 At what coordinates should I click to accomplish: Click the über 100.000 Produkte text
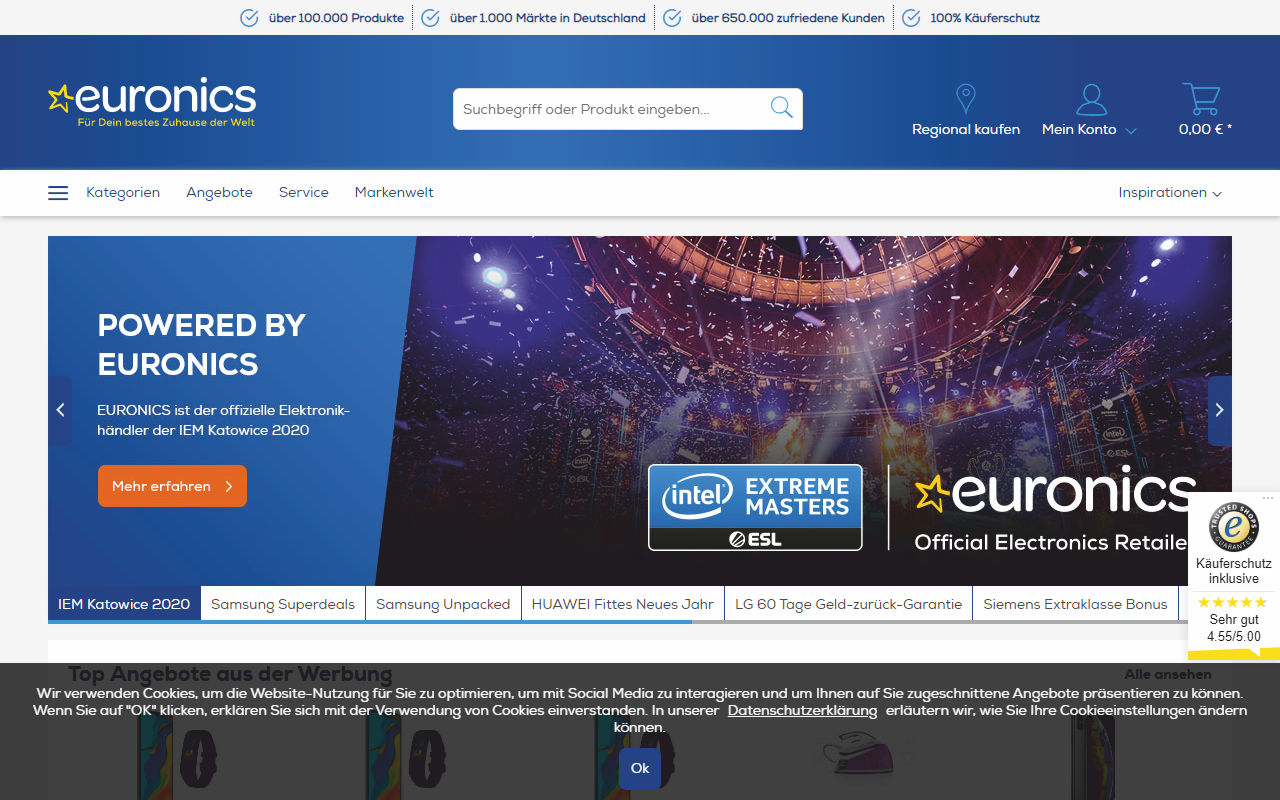coord(336,18)
